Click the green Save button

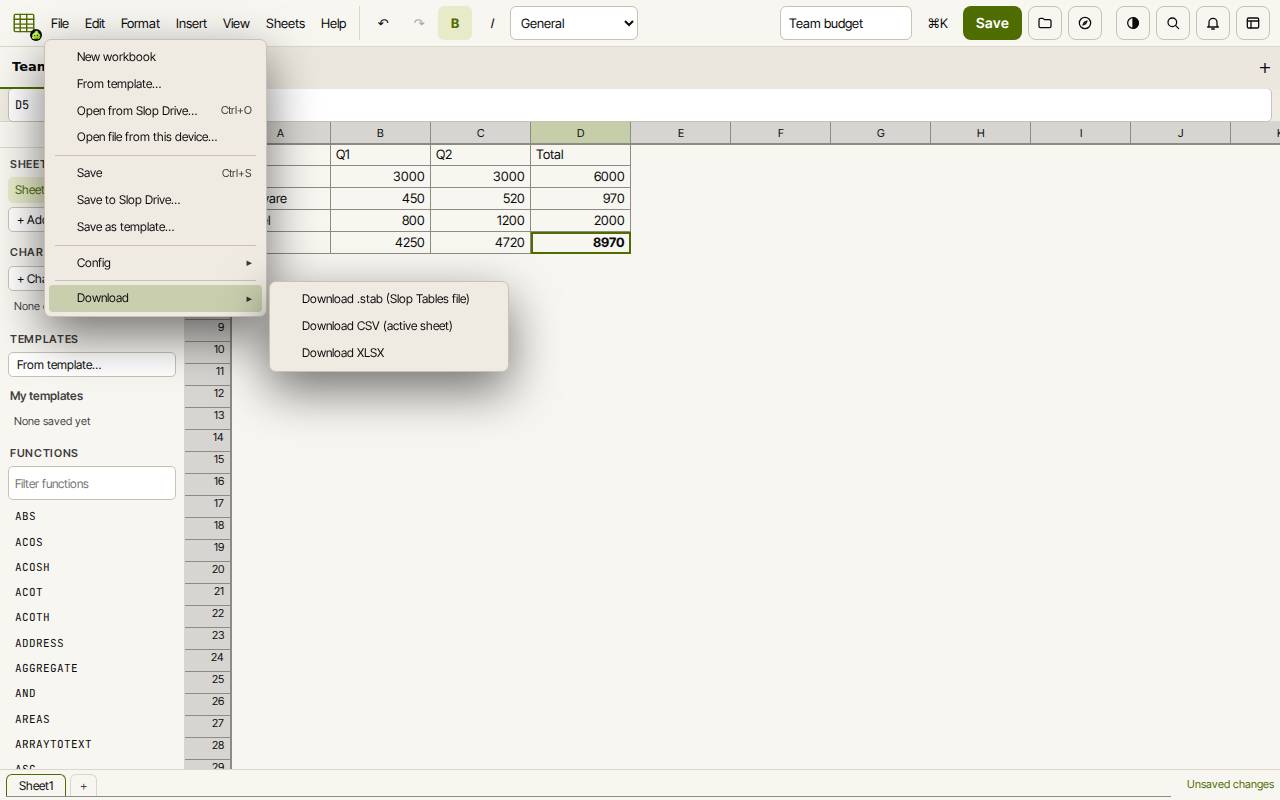992,23
